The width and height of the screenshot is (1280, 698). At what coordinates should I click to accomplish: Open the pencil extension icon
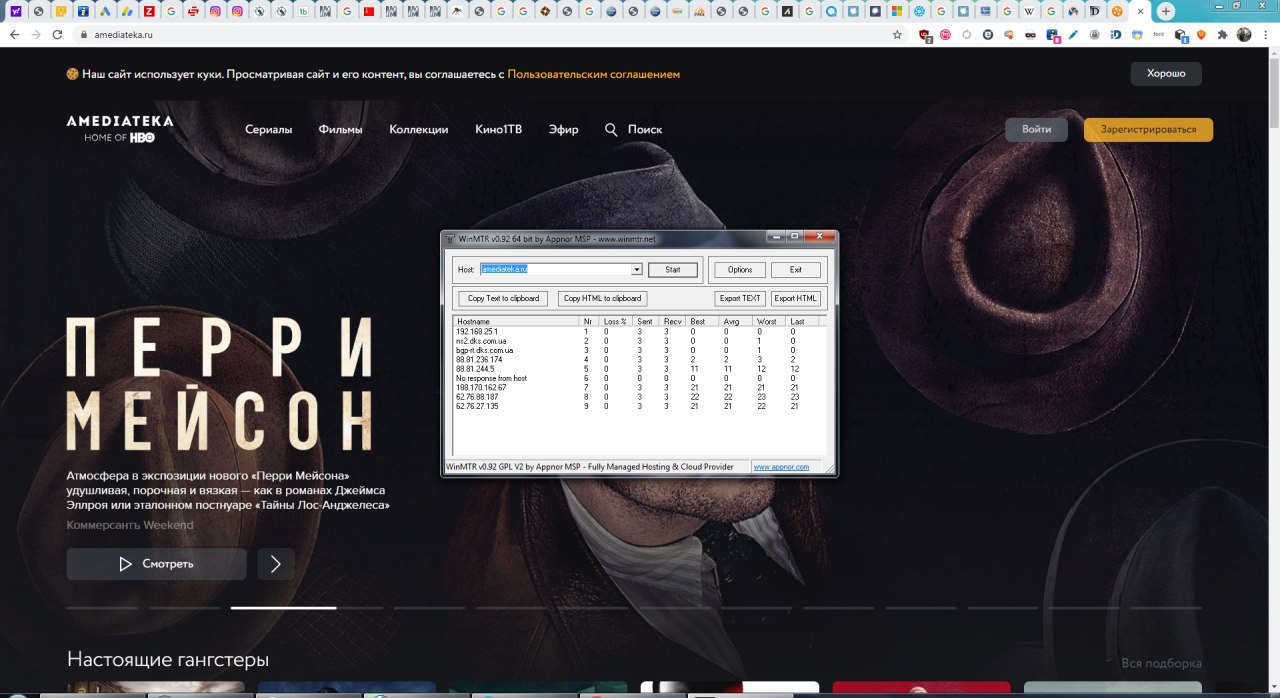pos(1073,34)
